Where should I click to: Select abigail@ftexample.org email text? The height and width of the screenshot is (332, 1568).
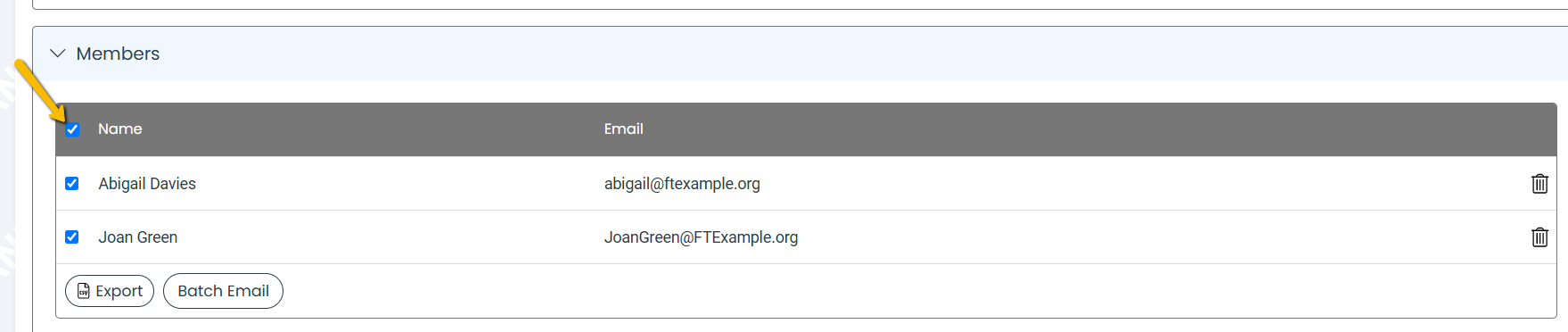(x=682, y=184)
